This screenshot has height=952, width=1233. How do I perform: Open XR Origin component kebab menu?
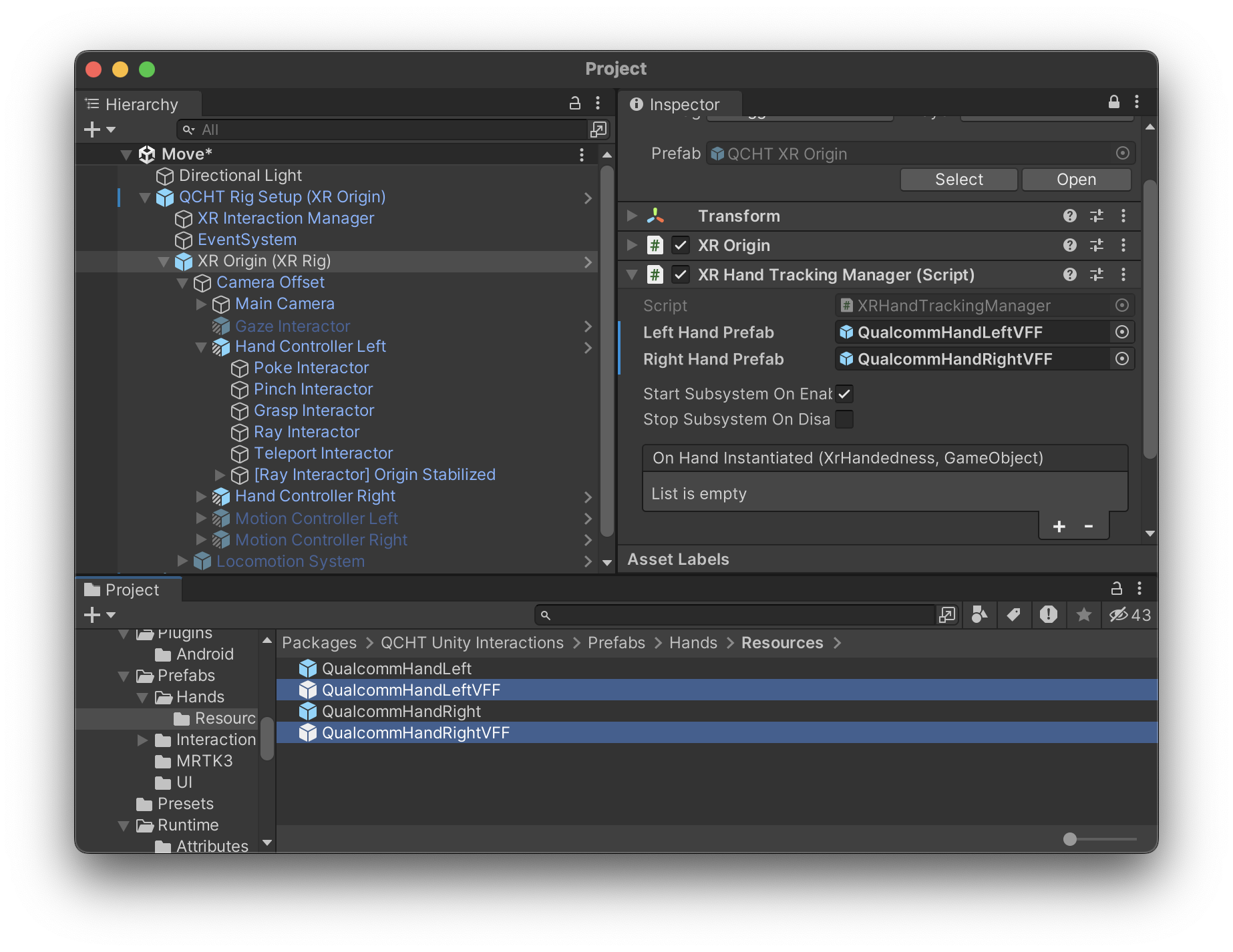[1123, 245]
